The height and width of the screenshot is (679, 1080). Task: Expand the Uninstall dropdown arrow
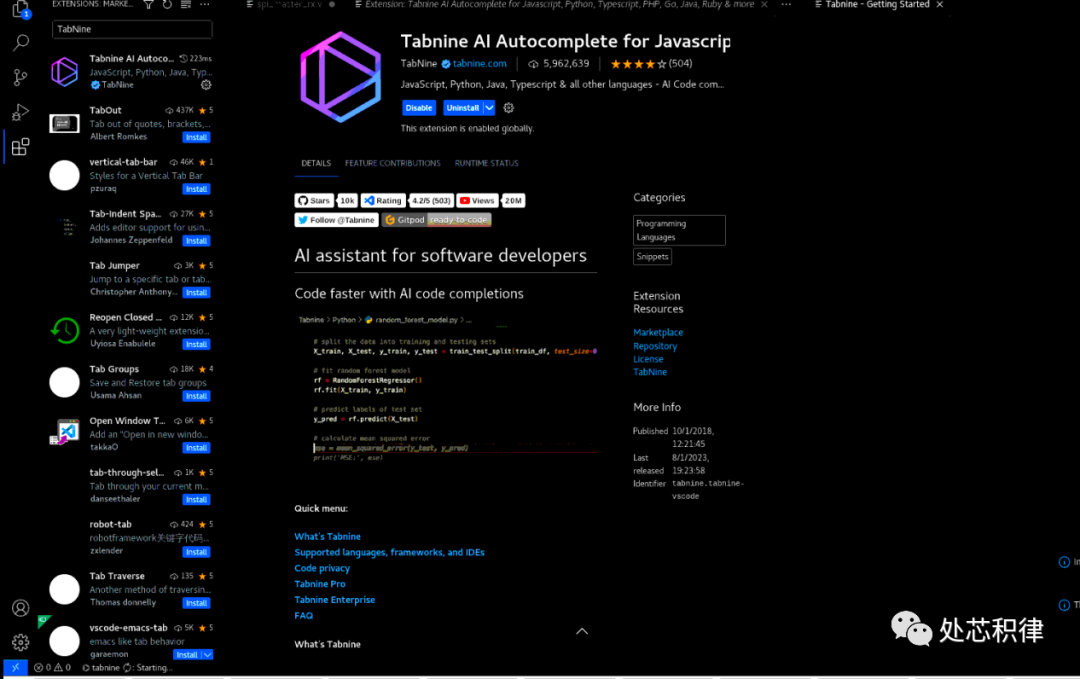pyautogui.click(x=489, y=107)
